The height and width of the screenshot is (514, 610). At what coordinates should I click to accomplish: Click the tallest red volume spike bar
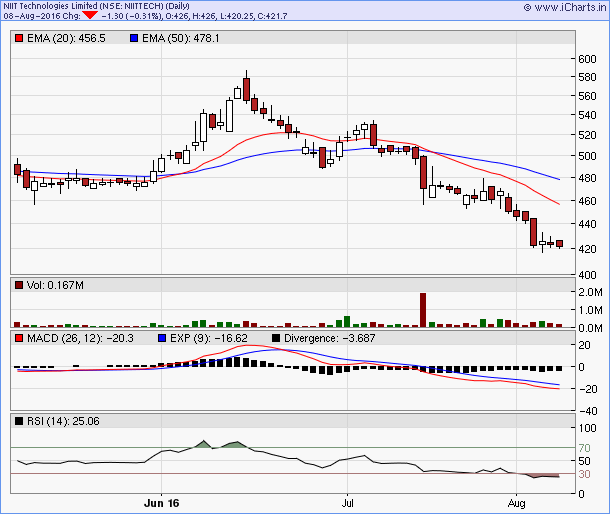[423, 310]
